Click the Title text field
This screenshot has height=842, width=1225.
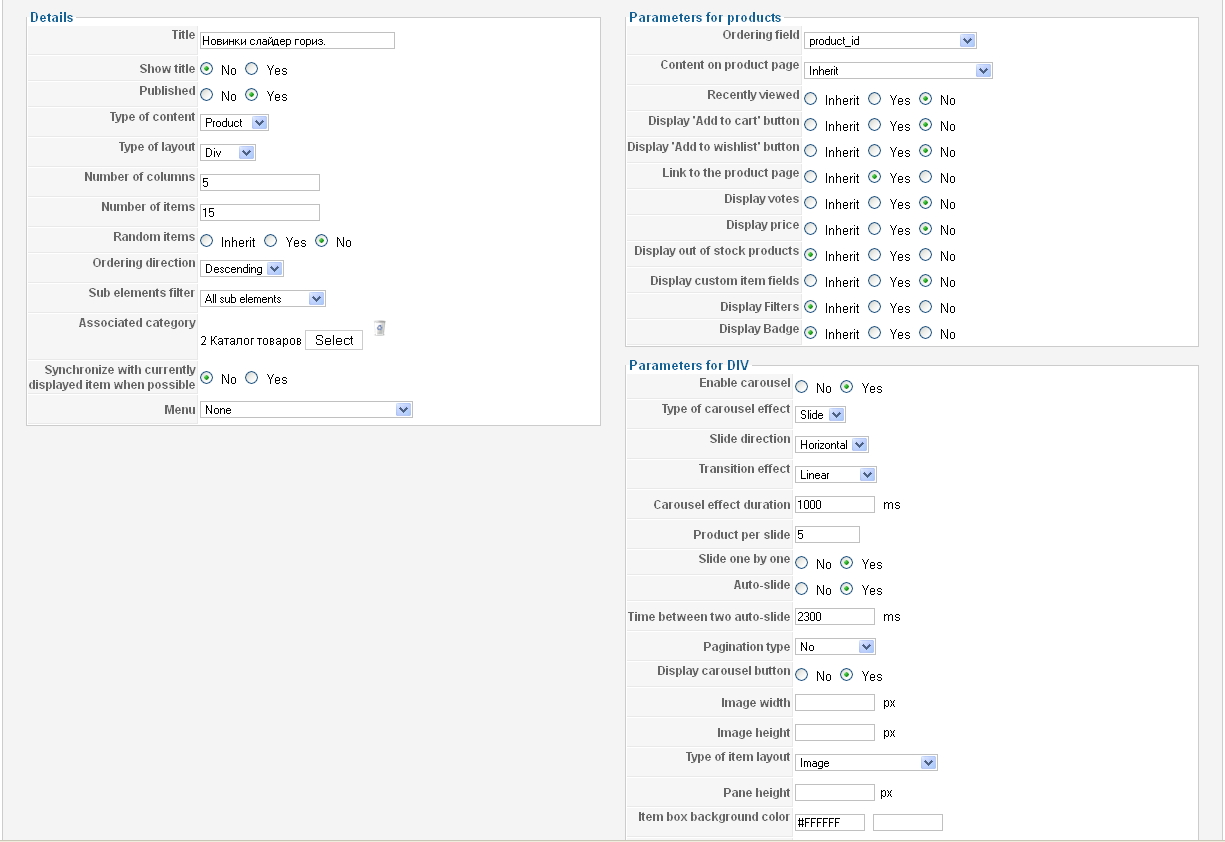pos(297,41)
